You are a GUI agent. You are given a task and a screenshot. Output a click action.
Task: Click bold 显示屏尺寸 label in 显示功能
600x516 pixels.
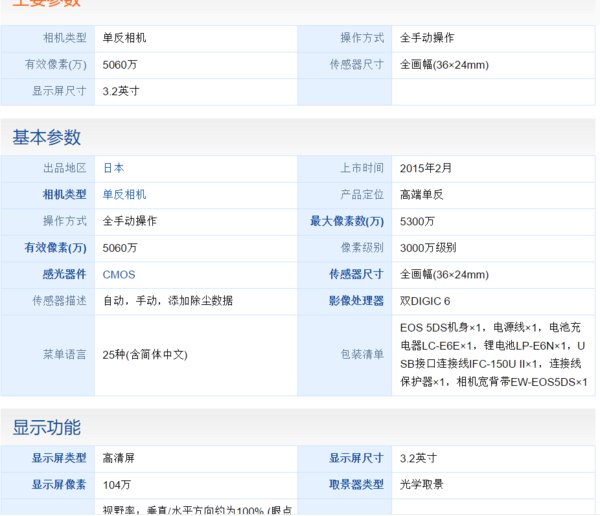356,458
